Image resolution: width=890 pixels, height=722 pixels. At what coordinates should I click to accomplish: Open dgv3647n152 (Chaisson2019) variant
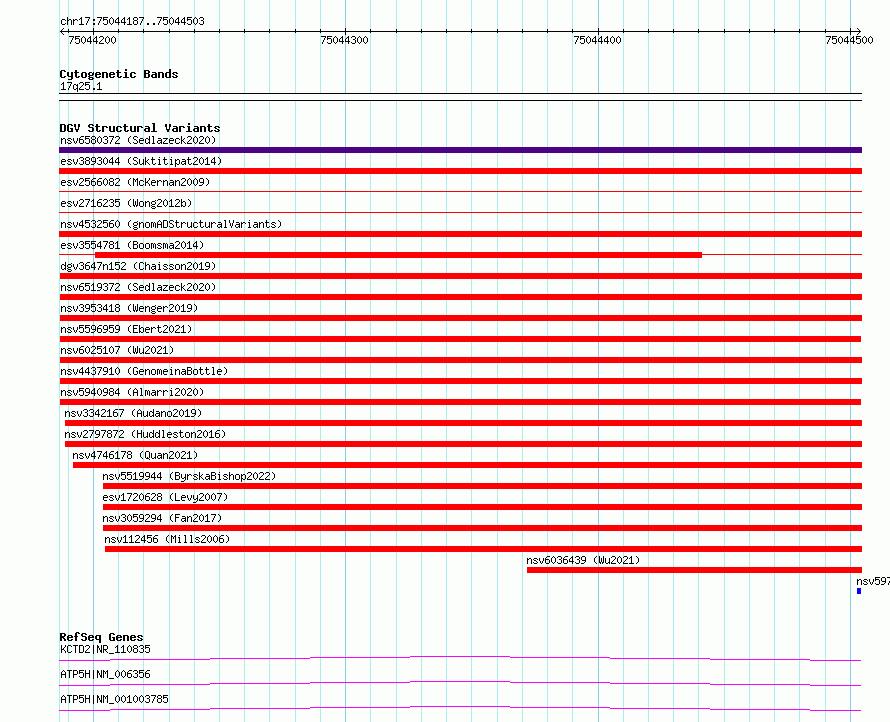tap(138, 266)
